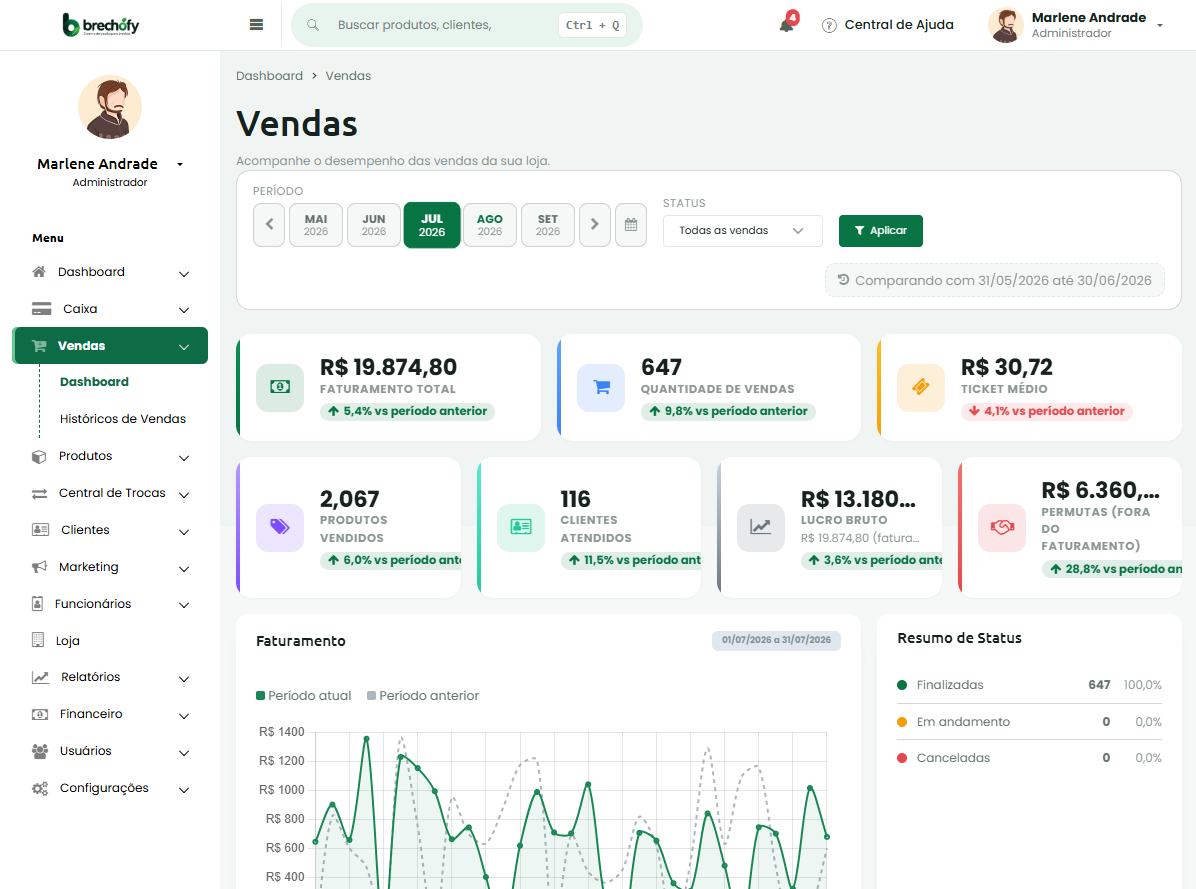Open the notifications bell
This screenshot has width=1196, height=889.
[x=786, y=25]
